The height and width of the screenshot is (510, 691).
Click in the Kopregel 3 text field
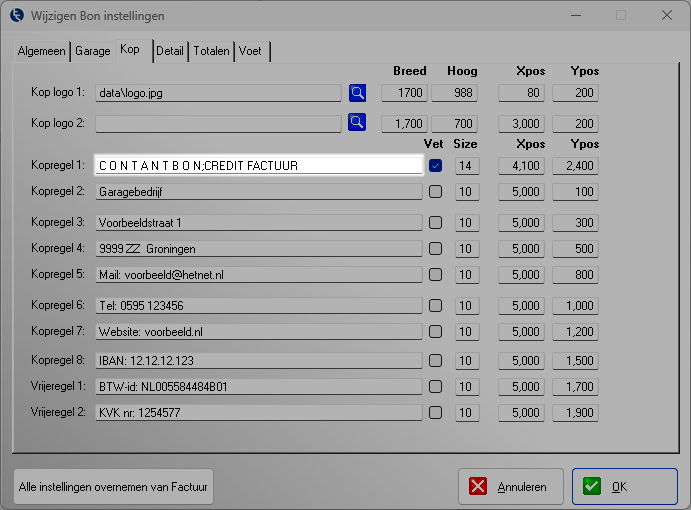(259, 223)
